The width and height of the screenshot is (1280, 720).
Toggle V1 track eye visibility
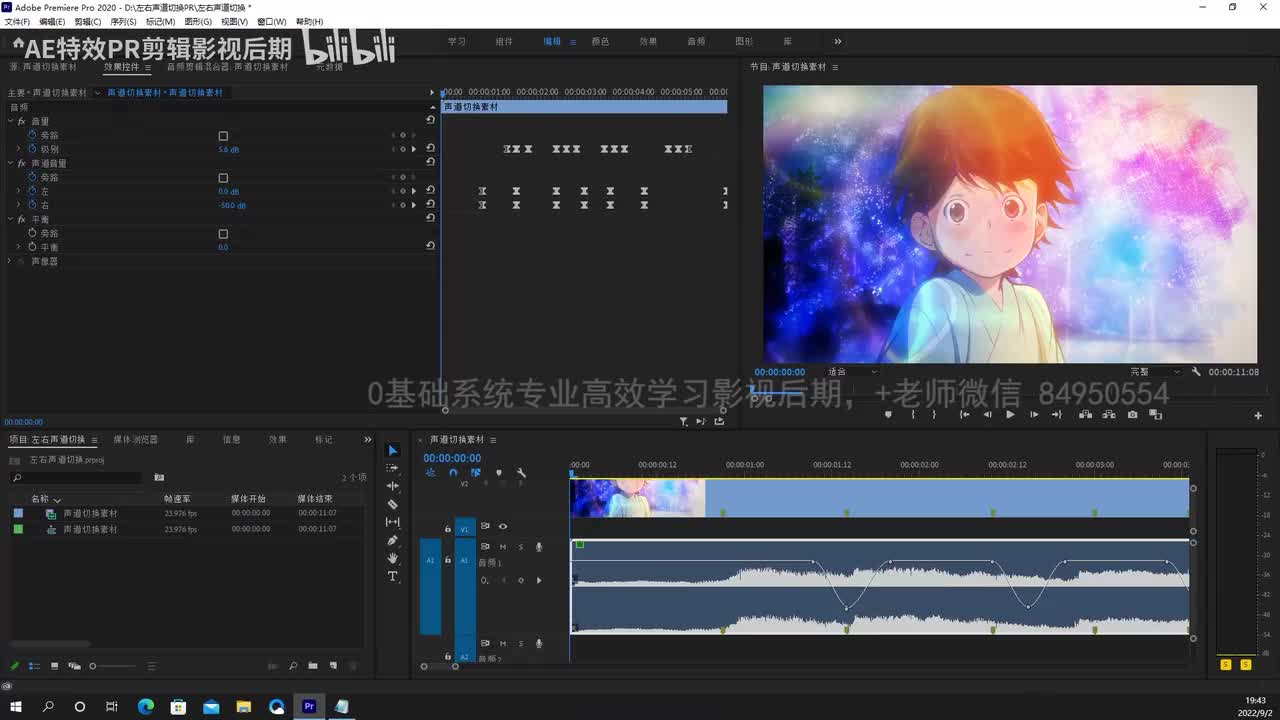[502, 526]
